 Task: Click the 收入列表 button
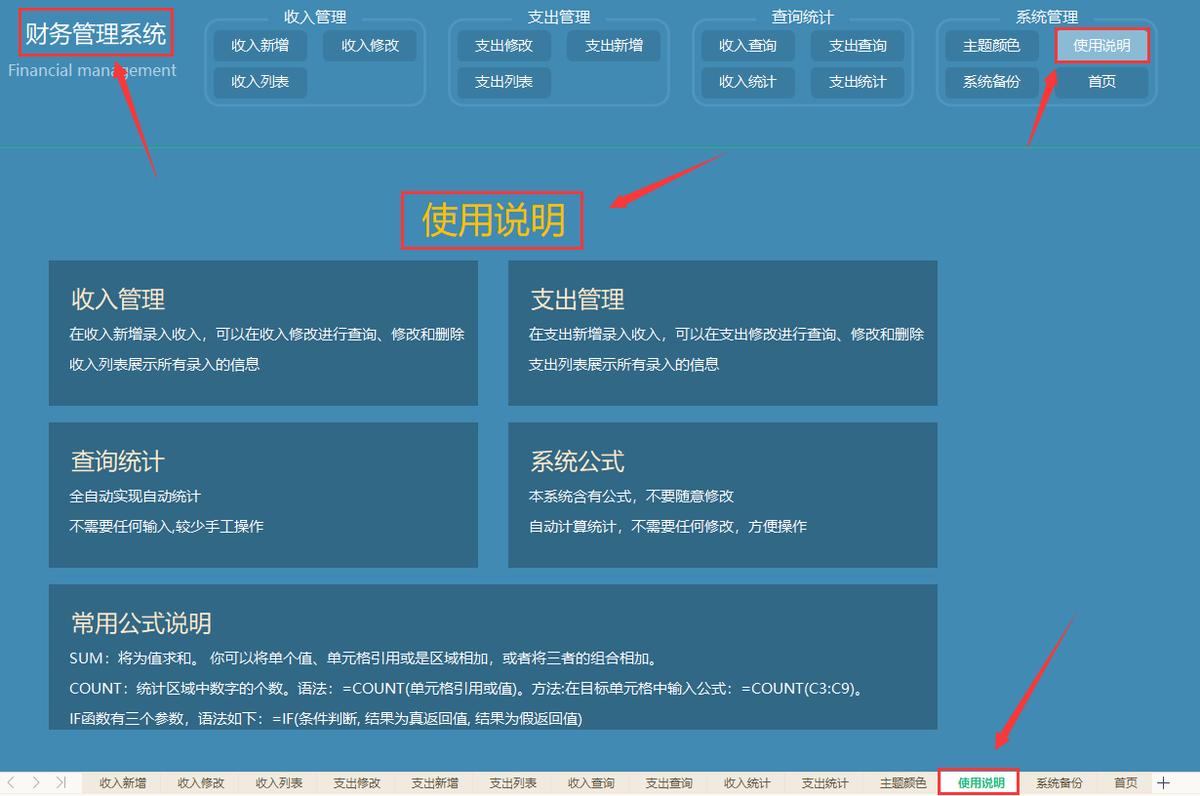point(260,83)
